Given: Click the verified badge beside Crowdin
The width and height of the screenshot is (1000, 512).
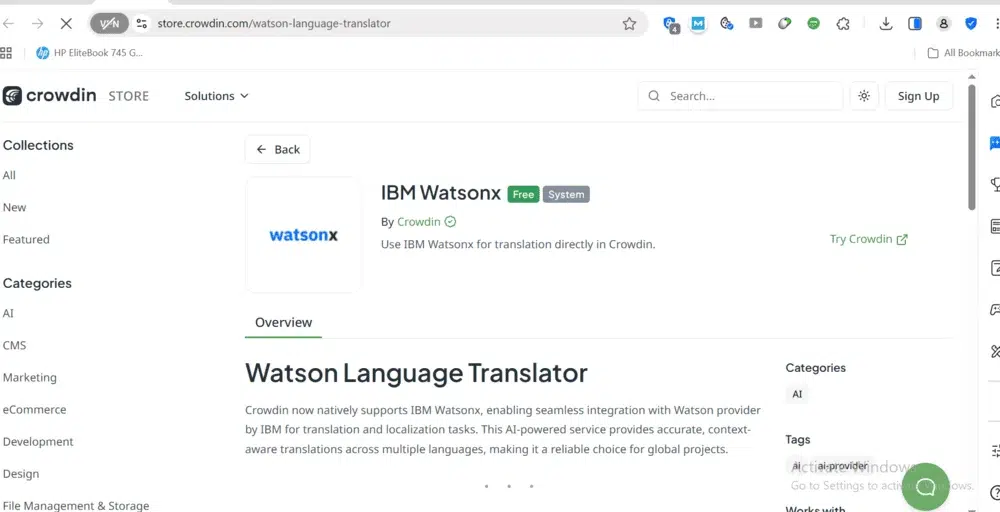Looking at the screenshot, I should pyautogui.click(x=450, y=222).
